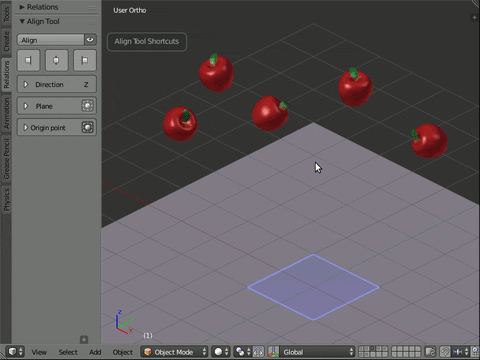The height and width of the screenshot is (360, 480).
Task: Open the Object menu
Action: click(122, 352)
